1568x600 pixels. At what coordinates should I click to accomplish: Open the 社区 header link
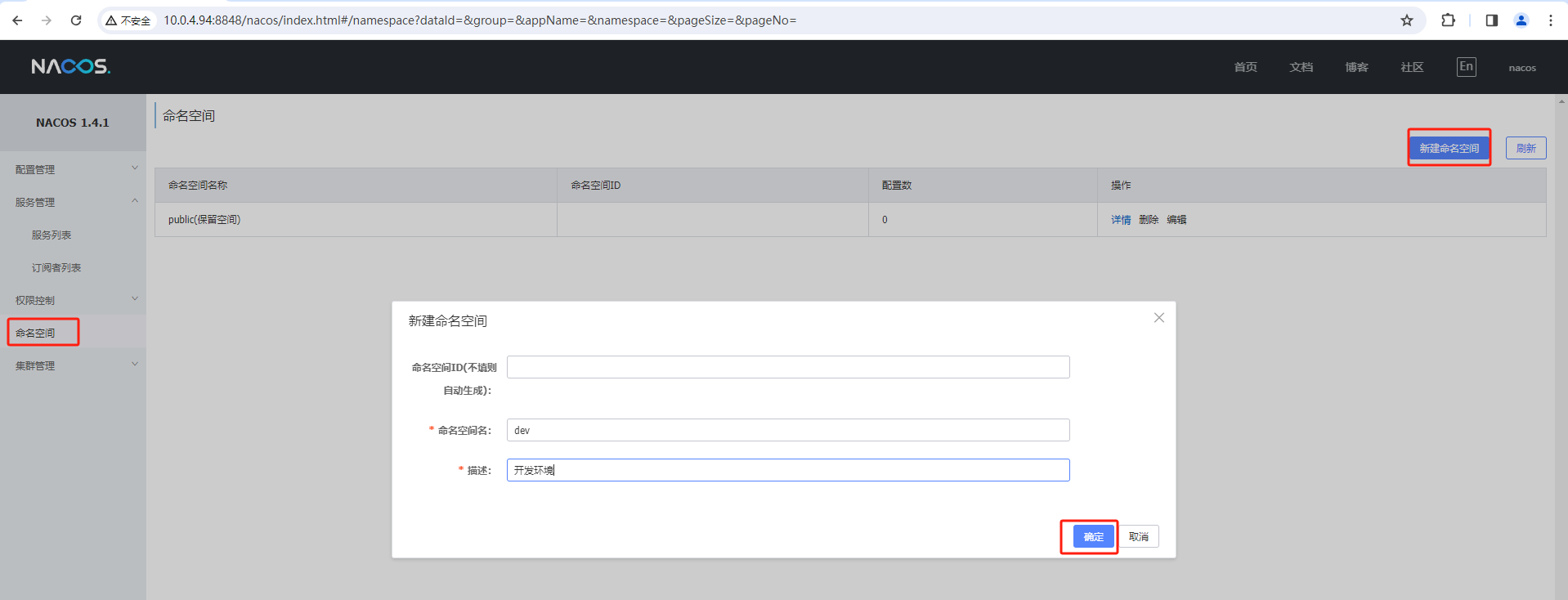[x=1413, y=67]
